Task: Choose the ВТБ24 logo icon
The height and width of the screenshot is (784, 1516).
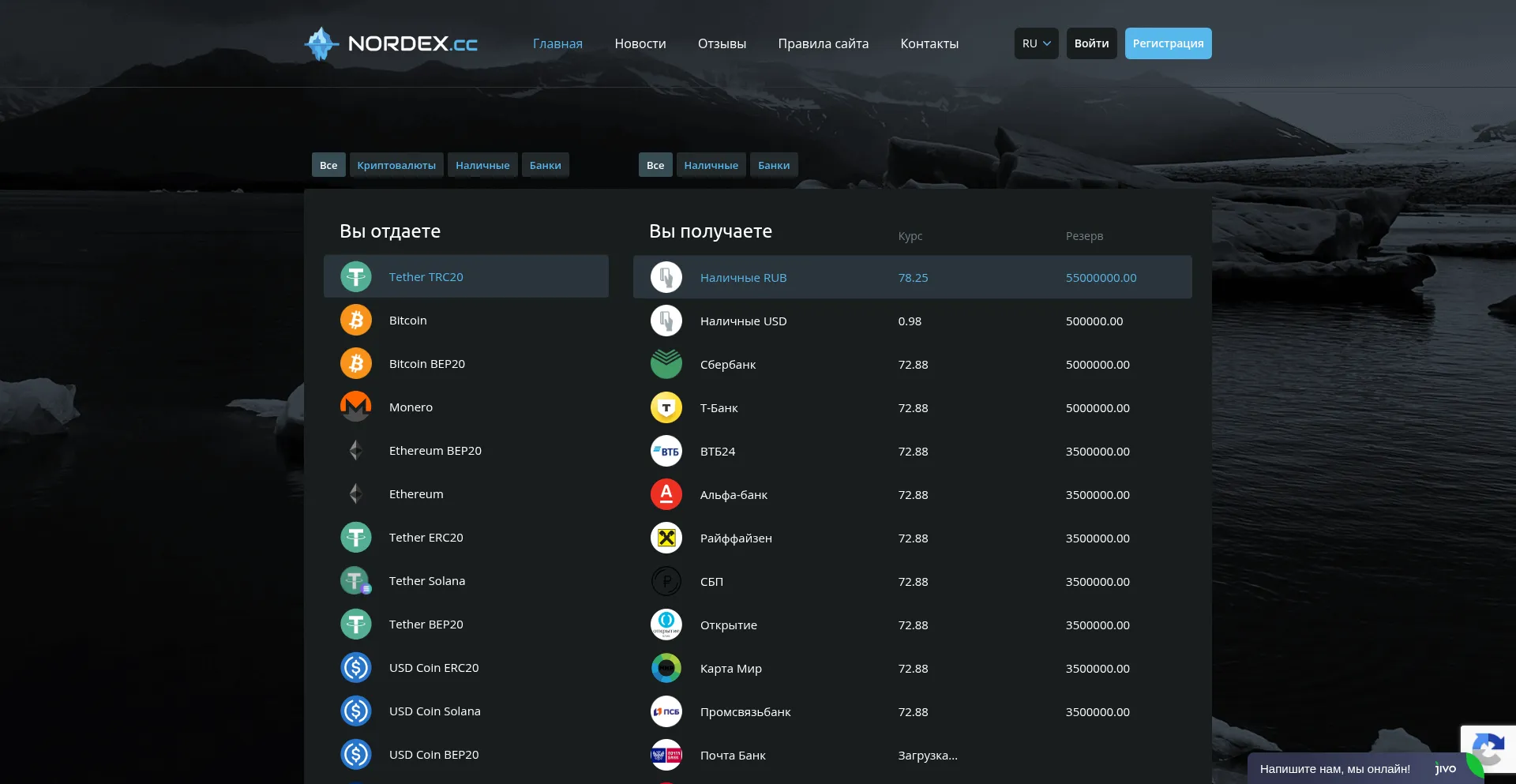Action: [x=666, y=452]
